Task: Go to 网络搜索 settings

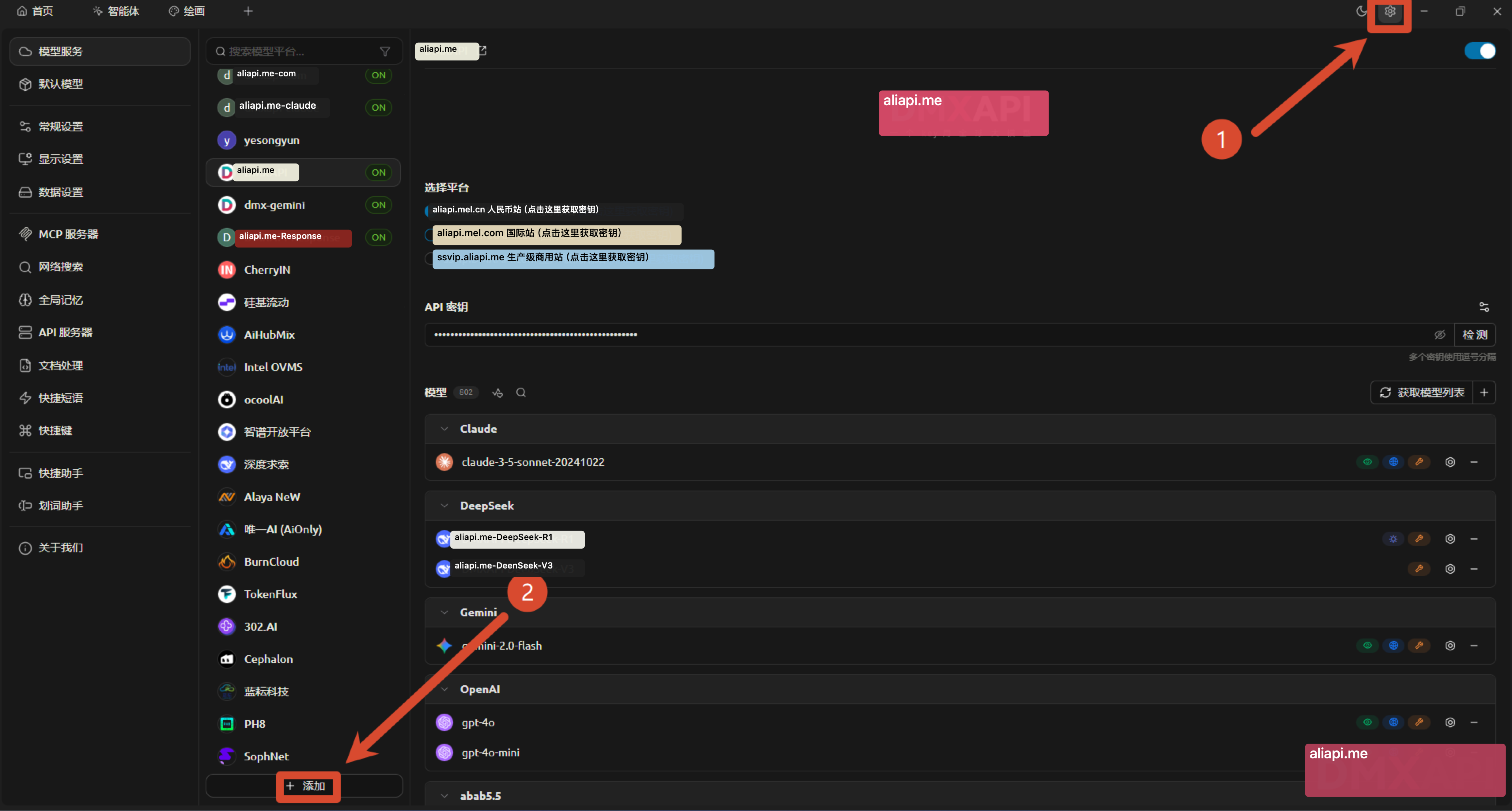Action: (100, 267)
